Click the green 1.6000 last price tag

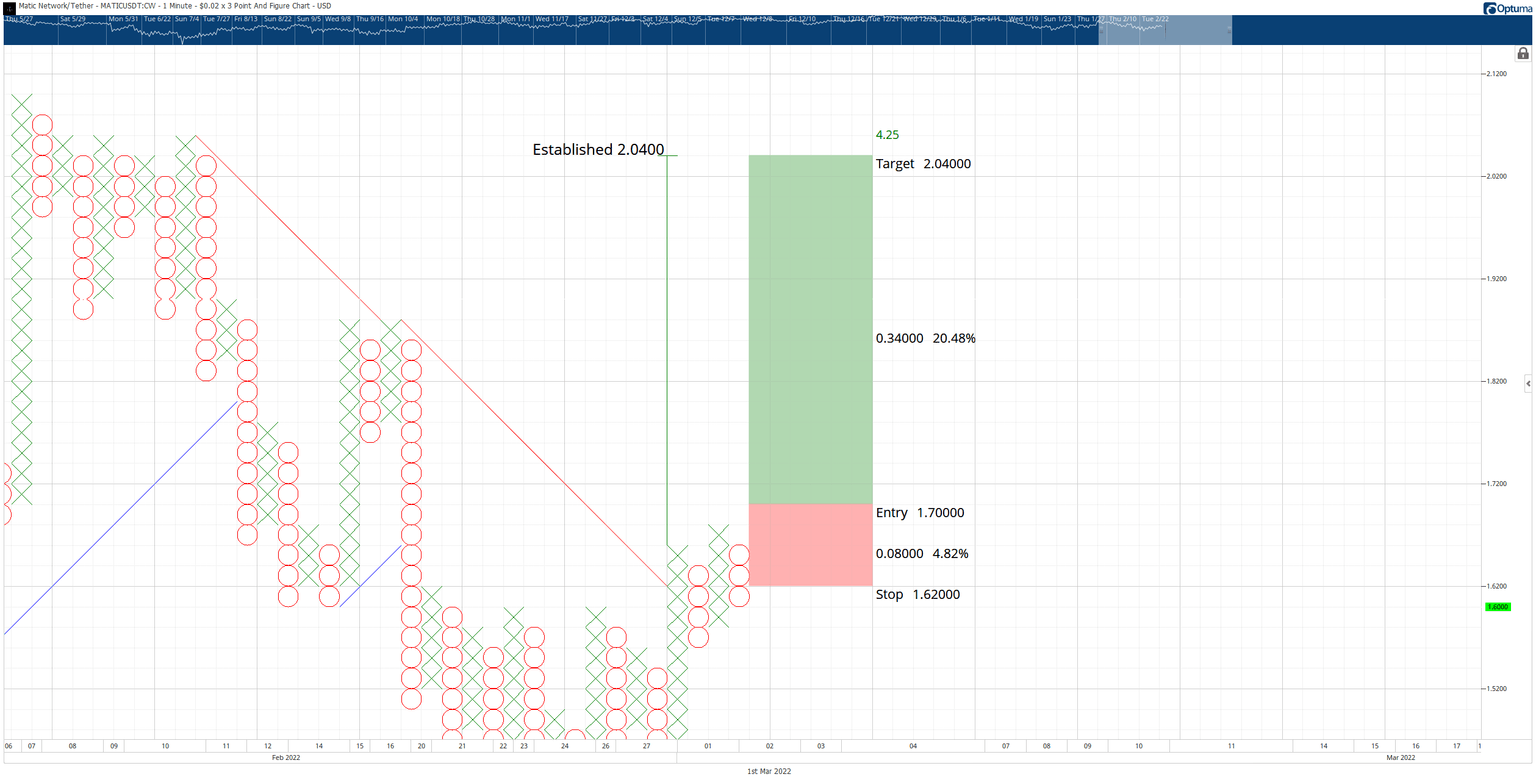[x=1497, y=607]
